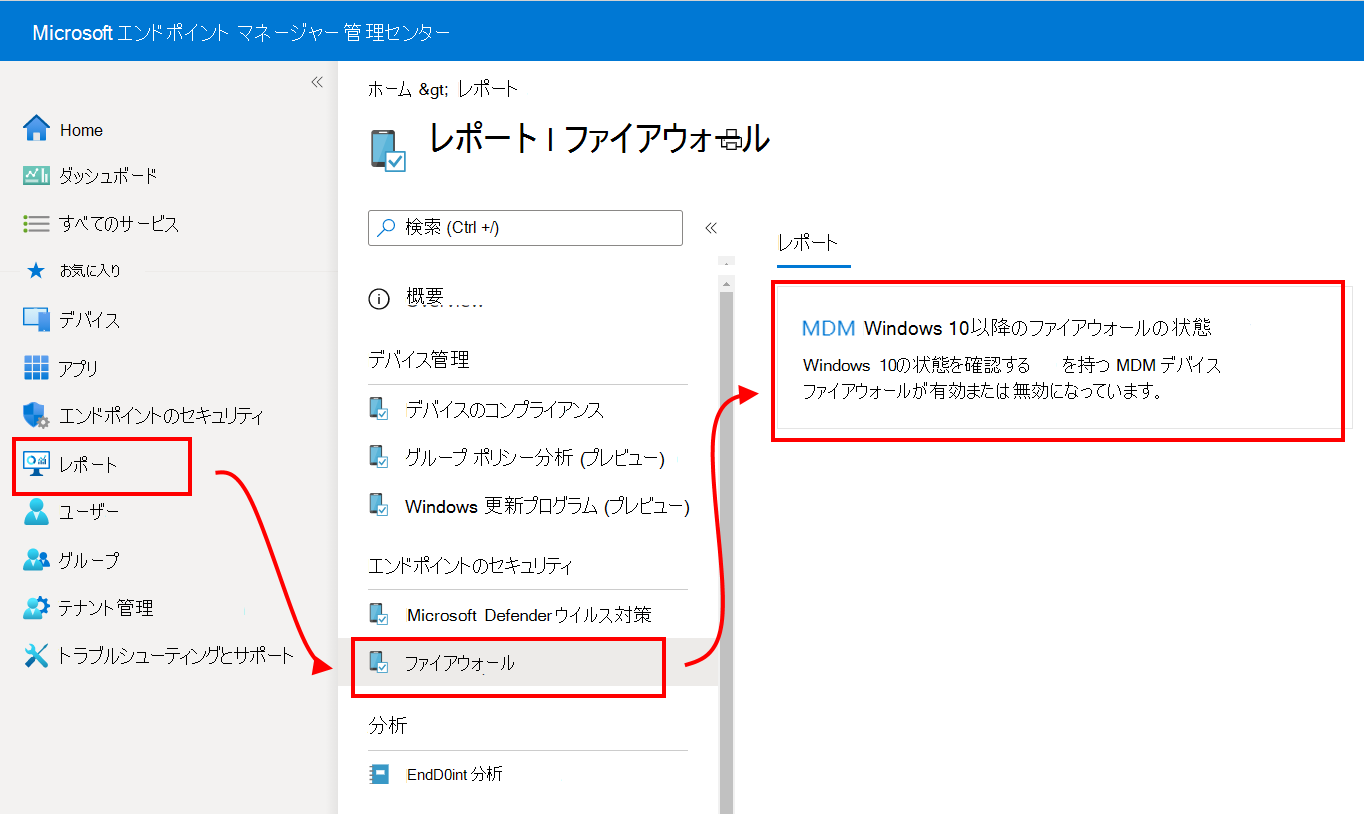Image resolution: width=1364 pixels, height=814 pixels.
Task: Click the Microsoft Defender ウイルス対策 device icon
Action: coord(379,614)
